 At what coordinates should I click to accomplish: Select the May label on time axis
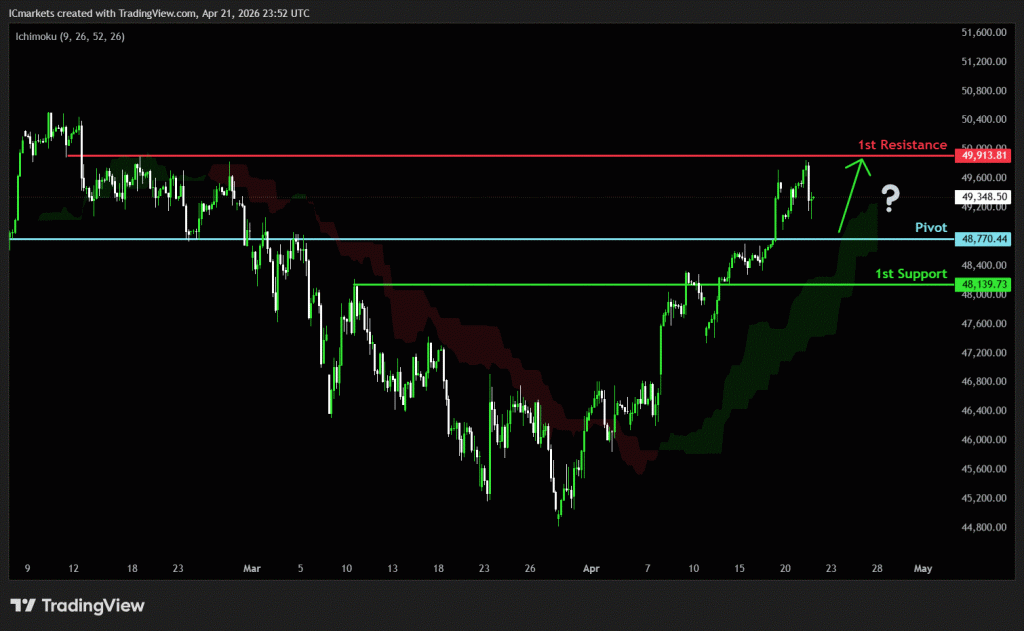(923, 568)
